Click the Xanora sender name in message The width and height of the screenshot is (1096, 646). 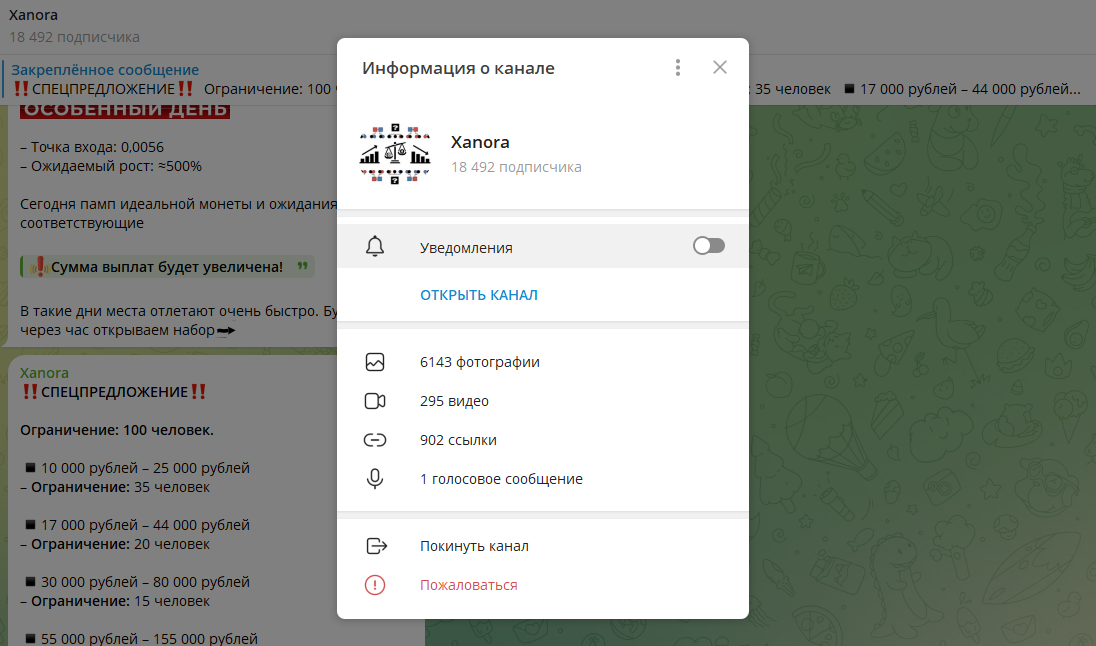[44, 373]
